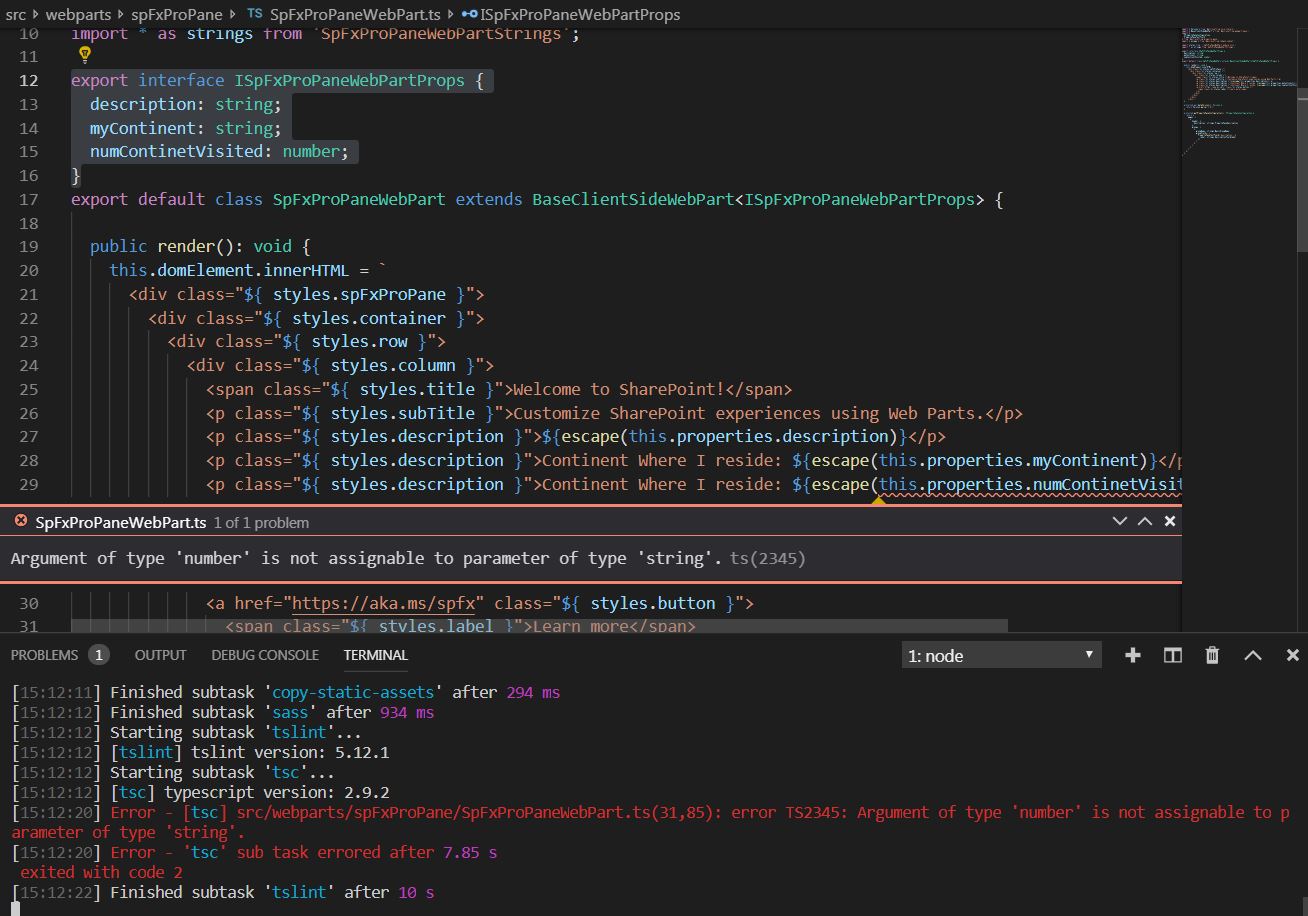Kill the active terminal via trash icon
The width and height of the screenshot is (1308, 916).
[1211, 655]
